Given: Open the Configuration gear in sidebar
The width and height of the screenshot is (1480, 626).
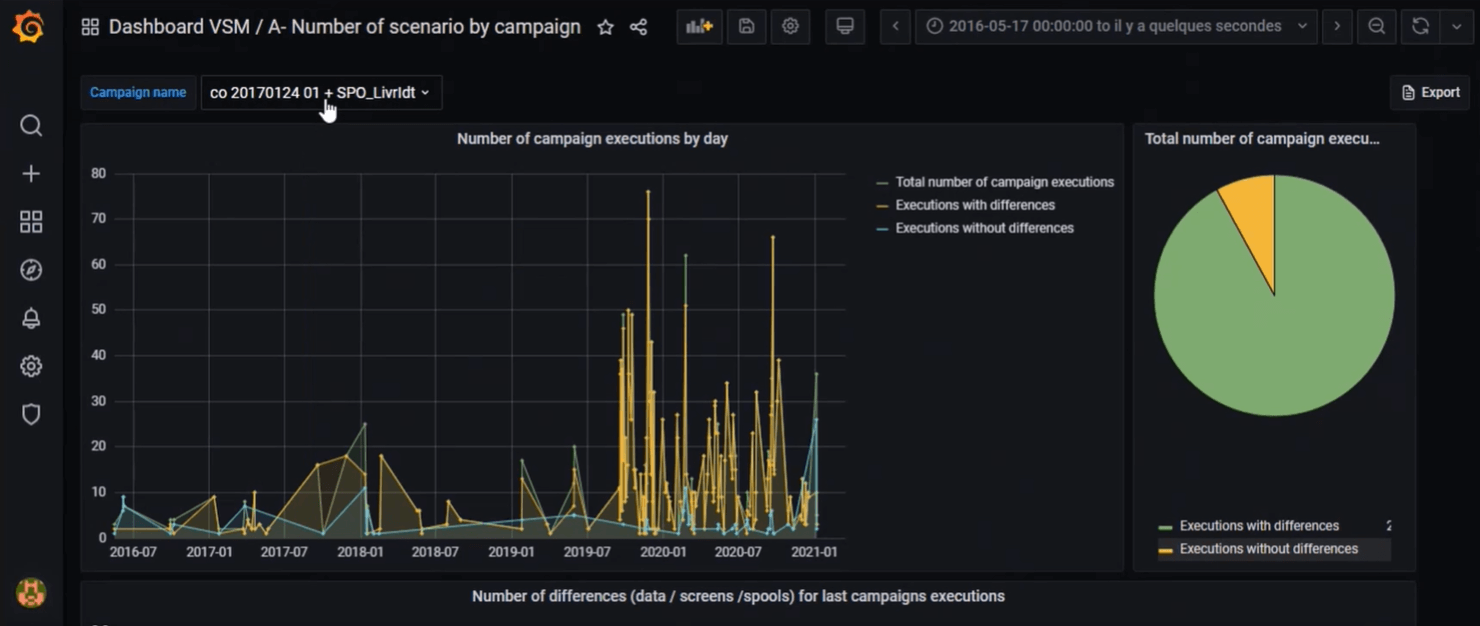Looking at the screenshot, I should [31, 366].
